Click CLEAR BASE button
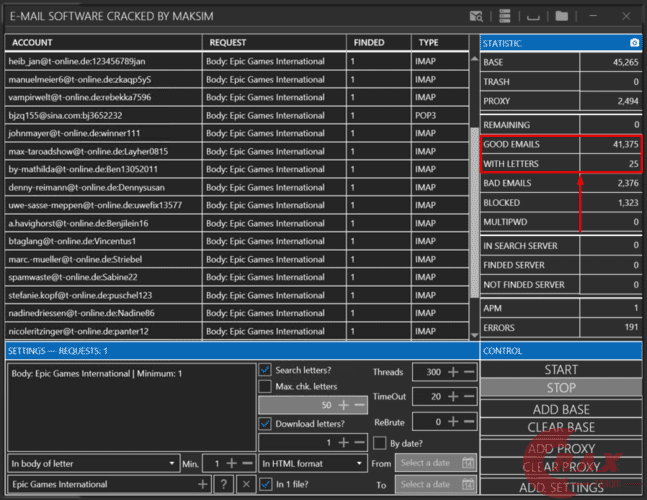The height and width of the screenshot is (500, 647). point(561,427)
